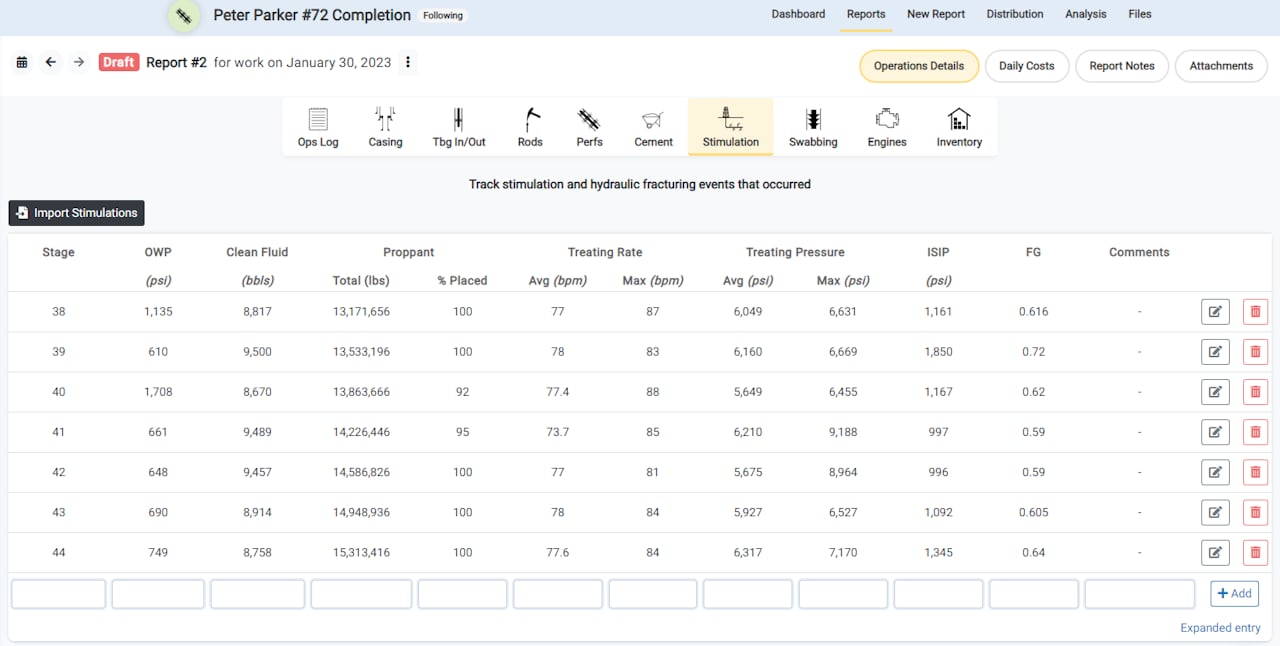This screenshot has width=1280, height=646.
Task: Delete stage 38 row
Action: click(x=1255, y=312)
